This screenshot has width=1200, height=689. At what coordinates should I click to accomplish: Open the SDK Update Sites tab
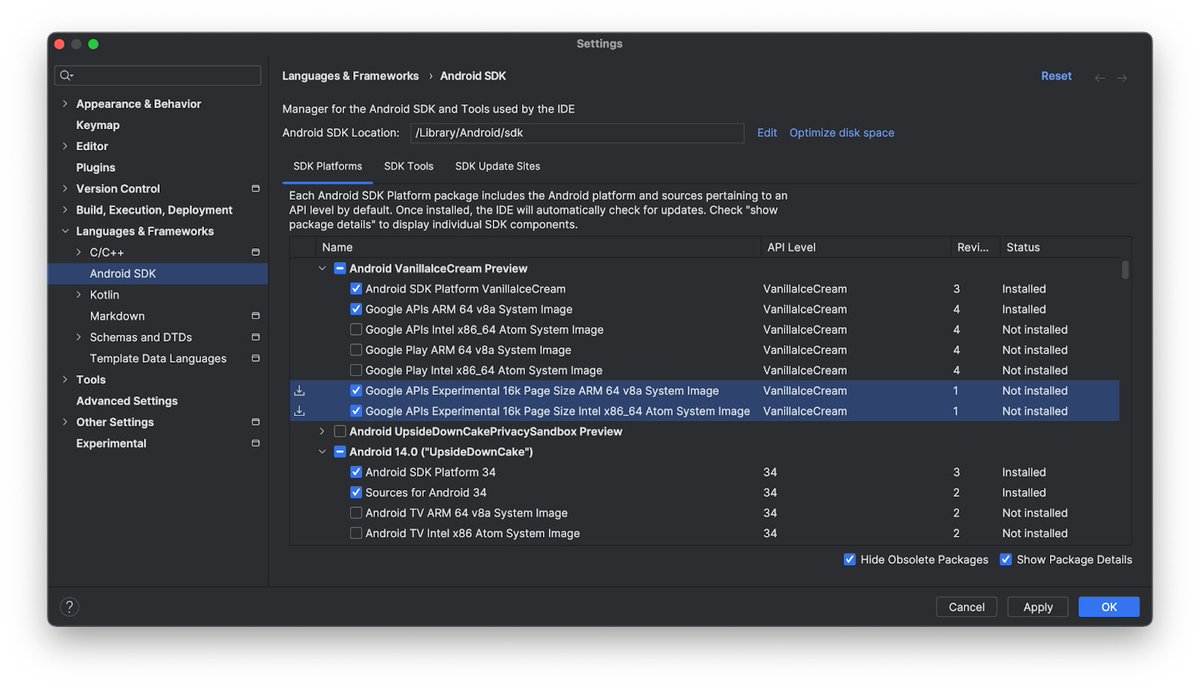point(498,166)
